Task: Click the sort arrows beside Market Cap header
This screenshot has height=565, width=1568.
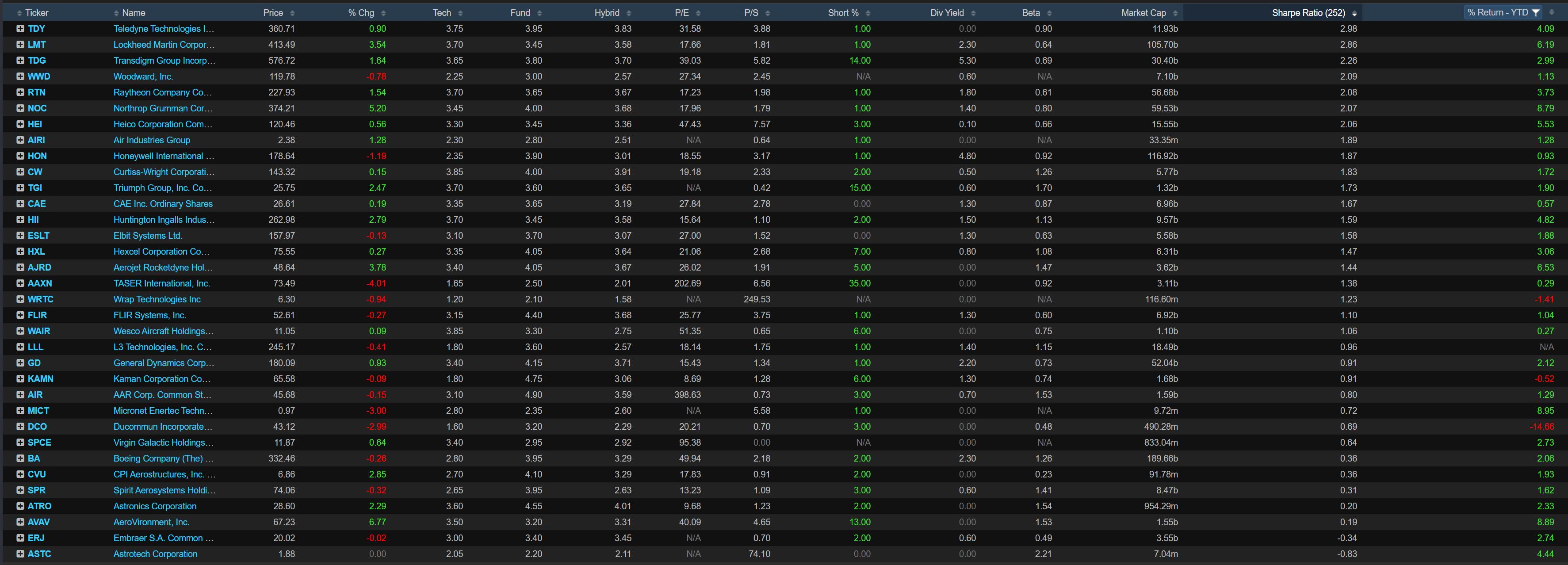Action: pos(1175,13)
